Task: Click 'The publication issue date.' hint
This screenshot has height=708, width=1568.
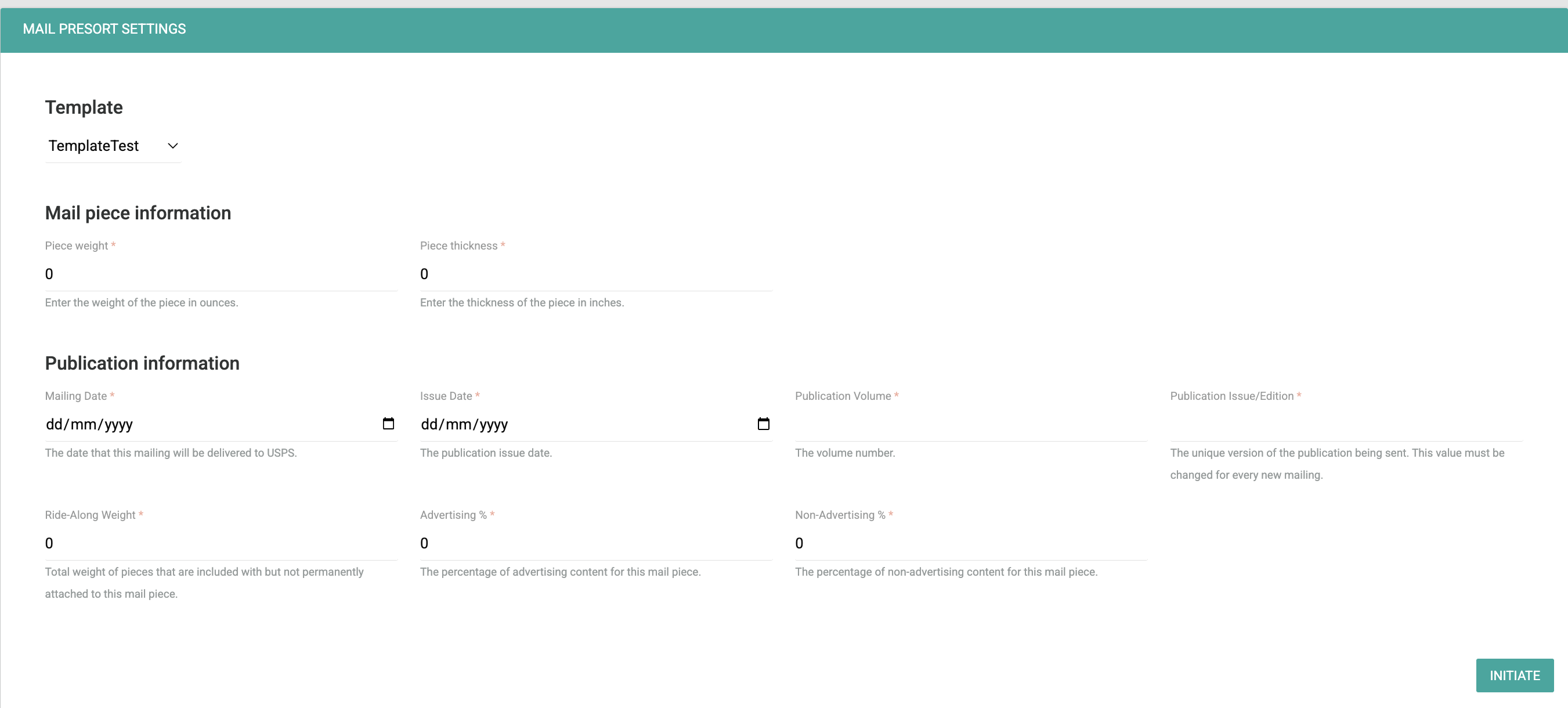Action: [486, 453]
